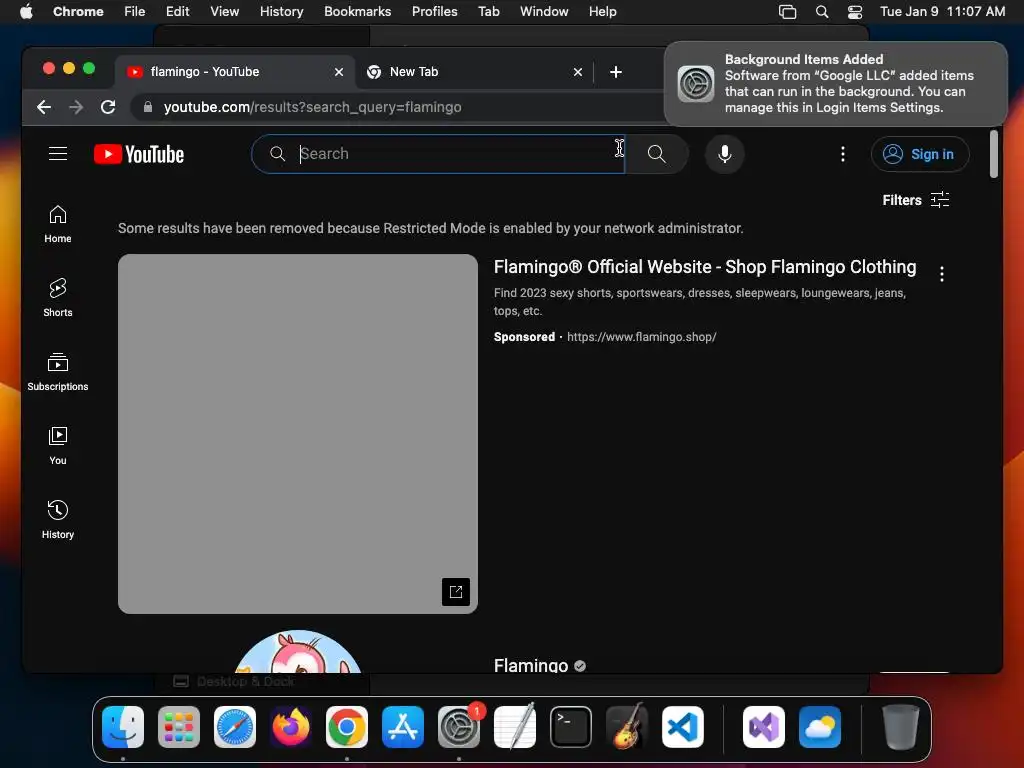Switch to the New Tab tab
This screenshot has height=768, width=1024.
click(474, 72)
